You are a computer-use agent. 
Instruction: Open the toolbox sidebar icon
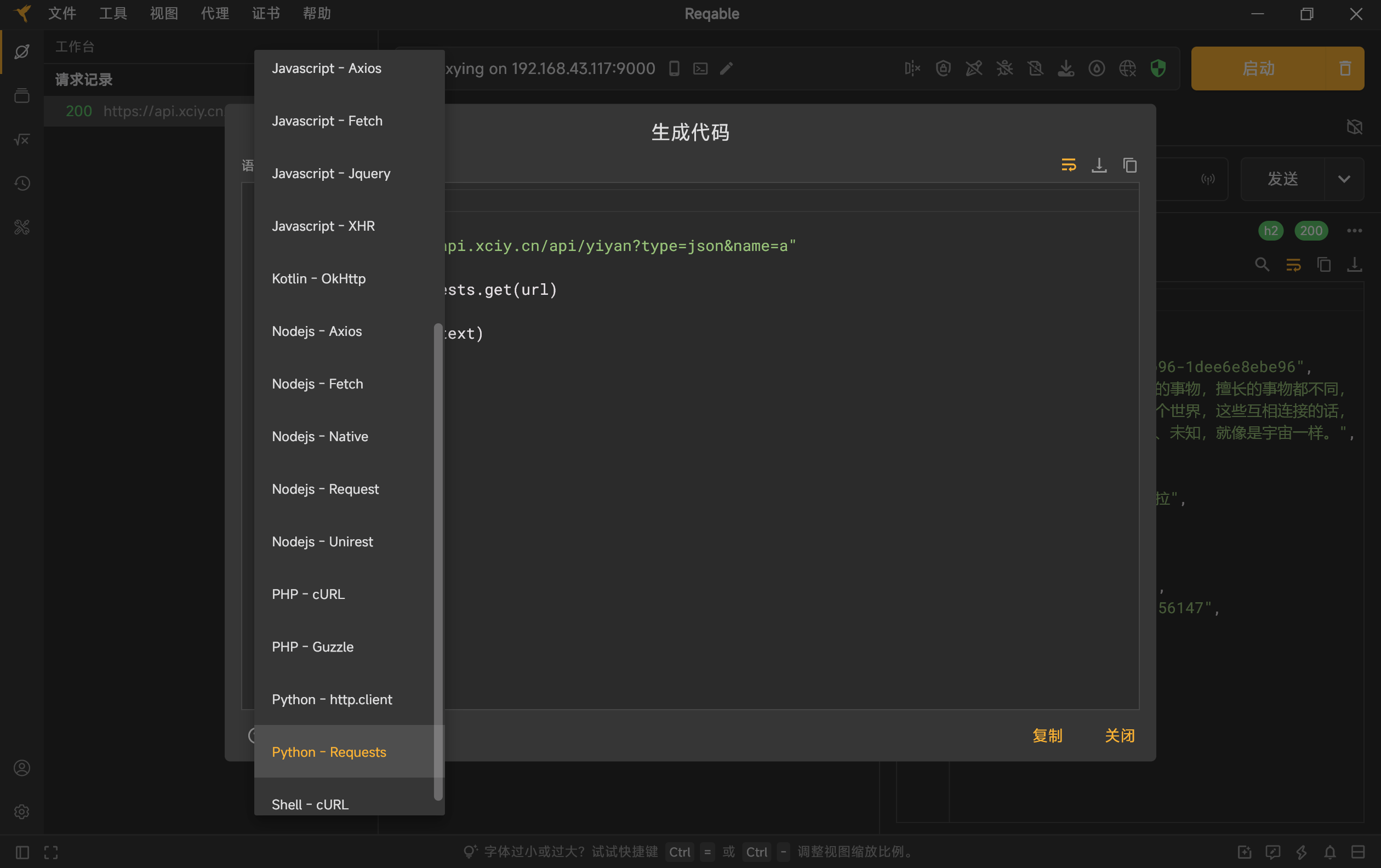(x=22, y=227)
